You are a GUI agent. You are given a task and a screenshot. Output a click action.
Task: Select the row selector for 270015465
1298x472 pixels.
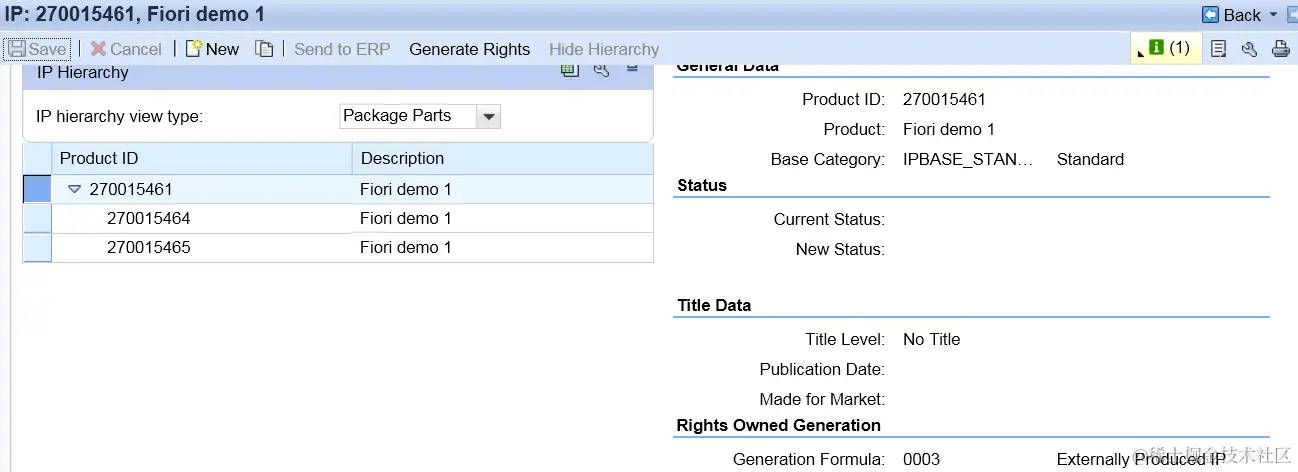pos(37,247)
